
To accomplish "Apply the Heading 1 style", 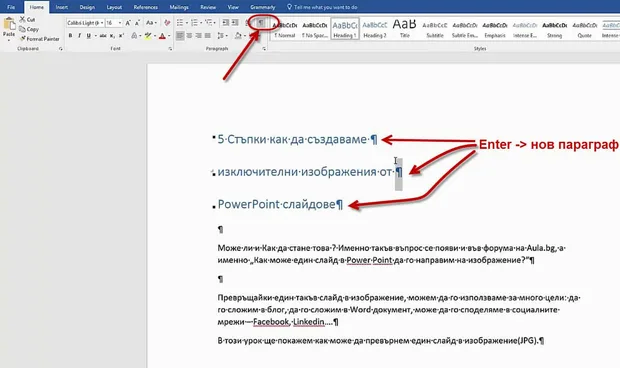I will click(x=345, y=29).
